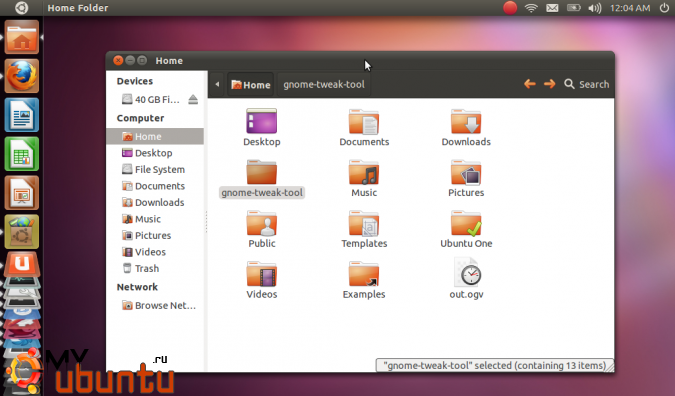Viewport: 675px width, 396px height.
Task: Launch Home Folder from the launcher
Action: click(x=22, y=38)
